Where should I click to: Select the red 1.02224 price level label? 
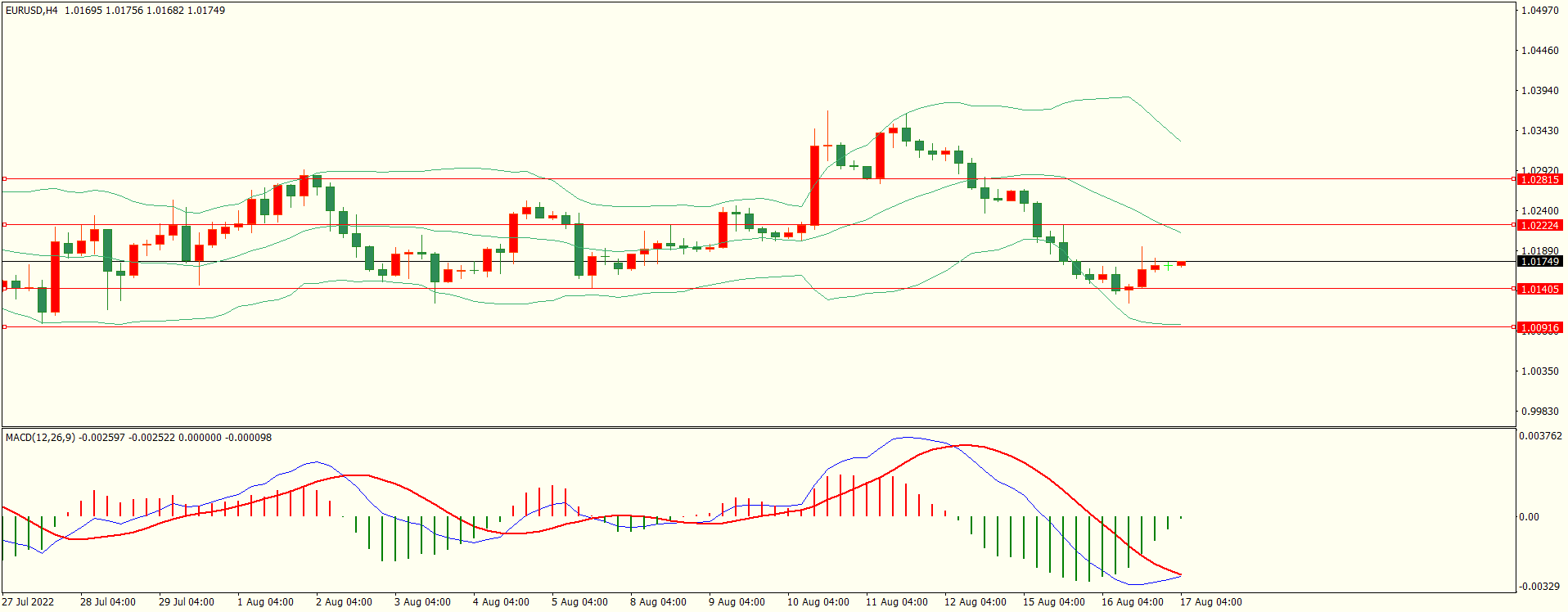pyautogui.click(x=1539, y=225)
